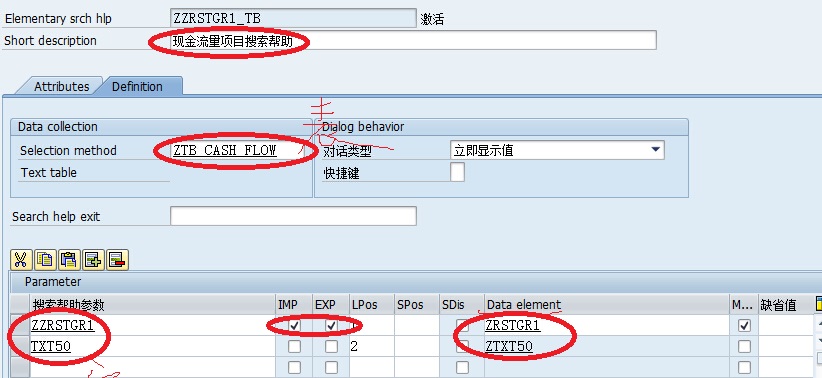The width and height of the screenshot is (822, 378).
Task: Switch to the Attributes tab
Action: [61, 87]
